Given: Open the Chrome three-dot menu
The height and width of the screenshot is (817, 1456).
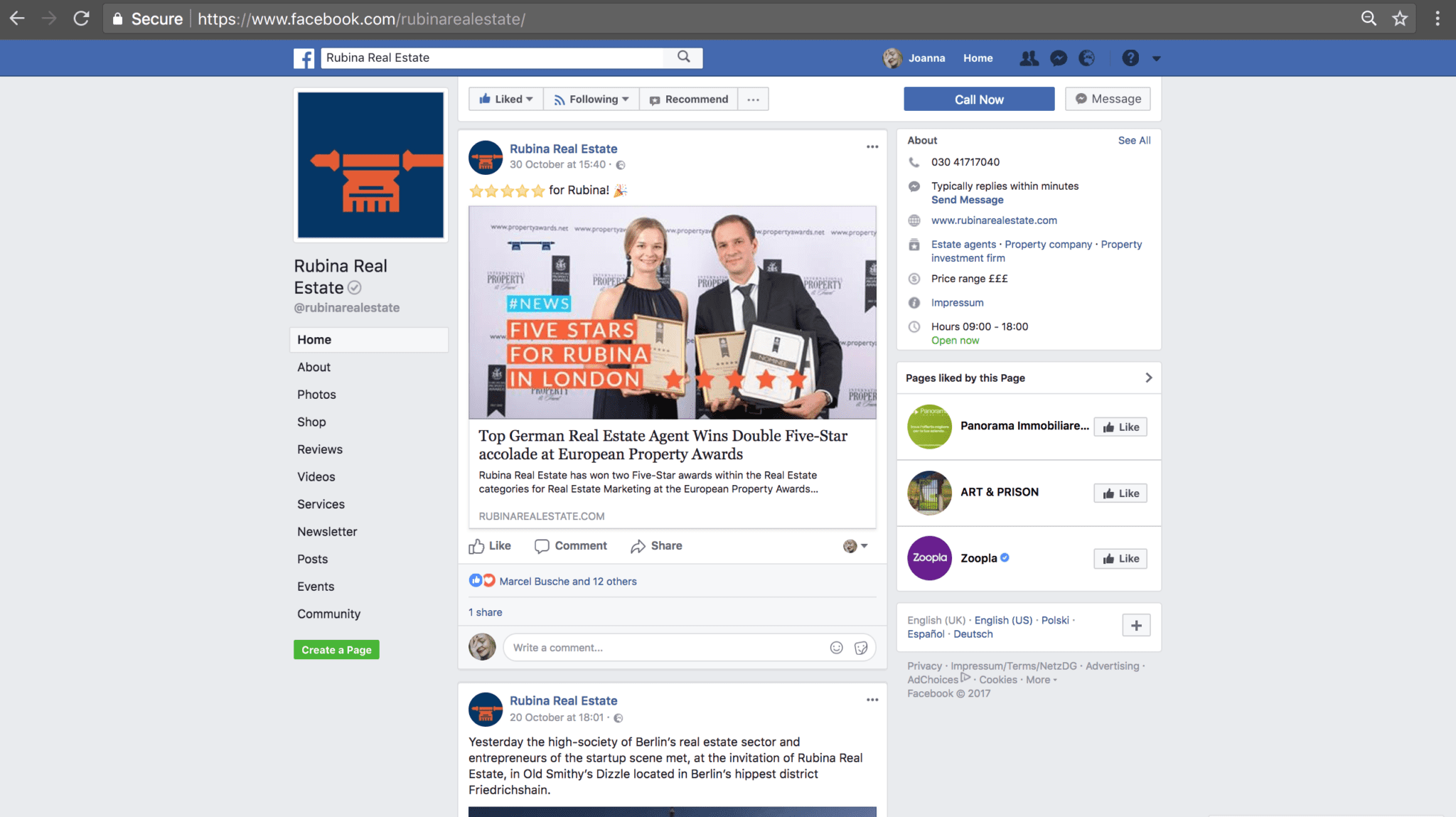Looking at the screenshot, I should click(1438, 18).
